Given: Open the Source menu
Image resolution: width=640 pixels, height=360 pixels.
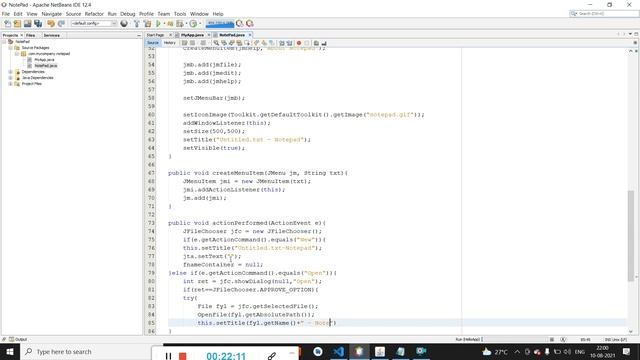Looking at the screenshot, I should (x=73, y=14).
